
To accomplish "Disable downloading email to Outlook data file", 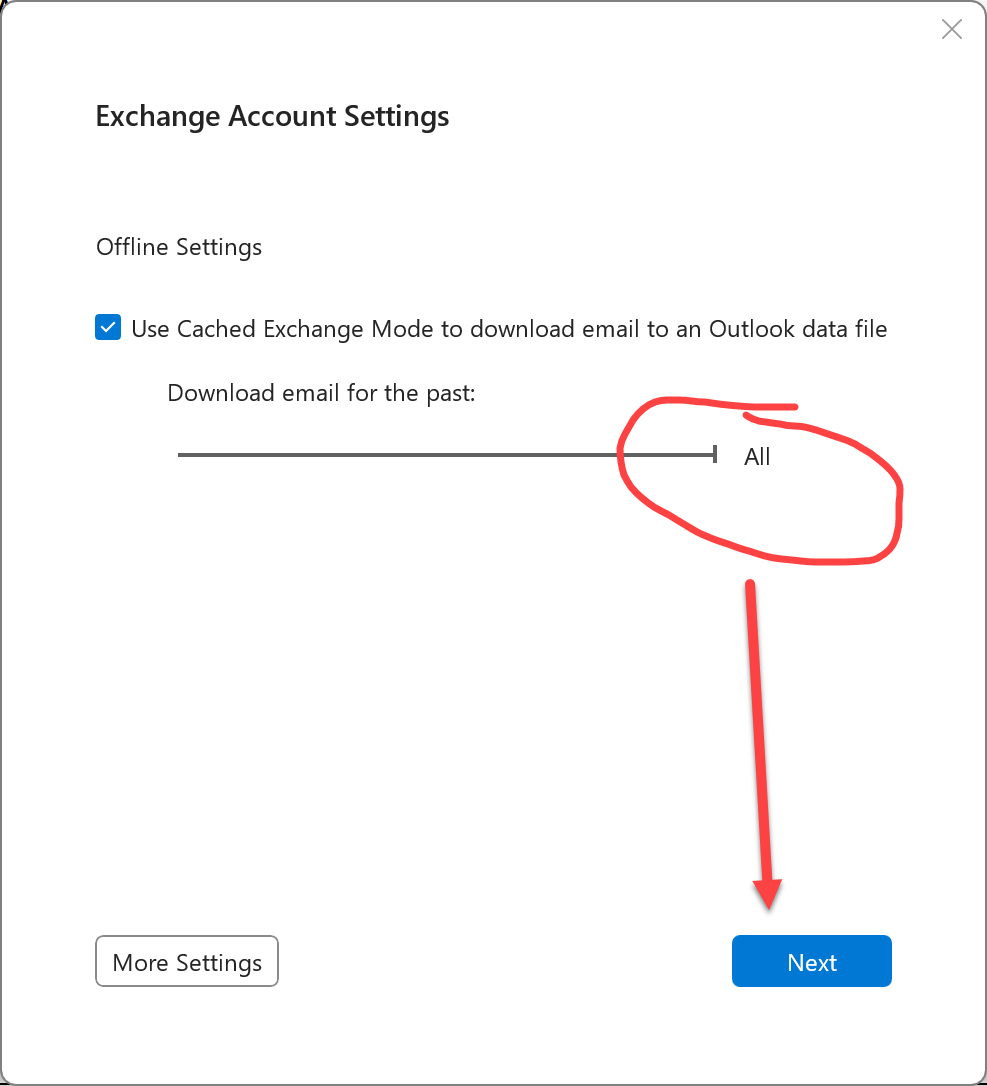I will tap(107, 327).
